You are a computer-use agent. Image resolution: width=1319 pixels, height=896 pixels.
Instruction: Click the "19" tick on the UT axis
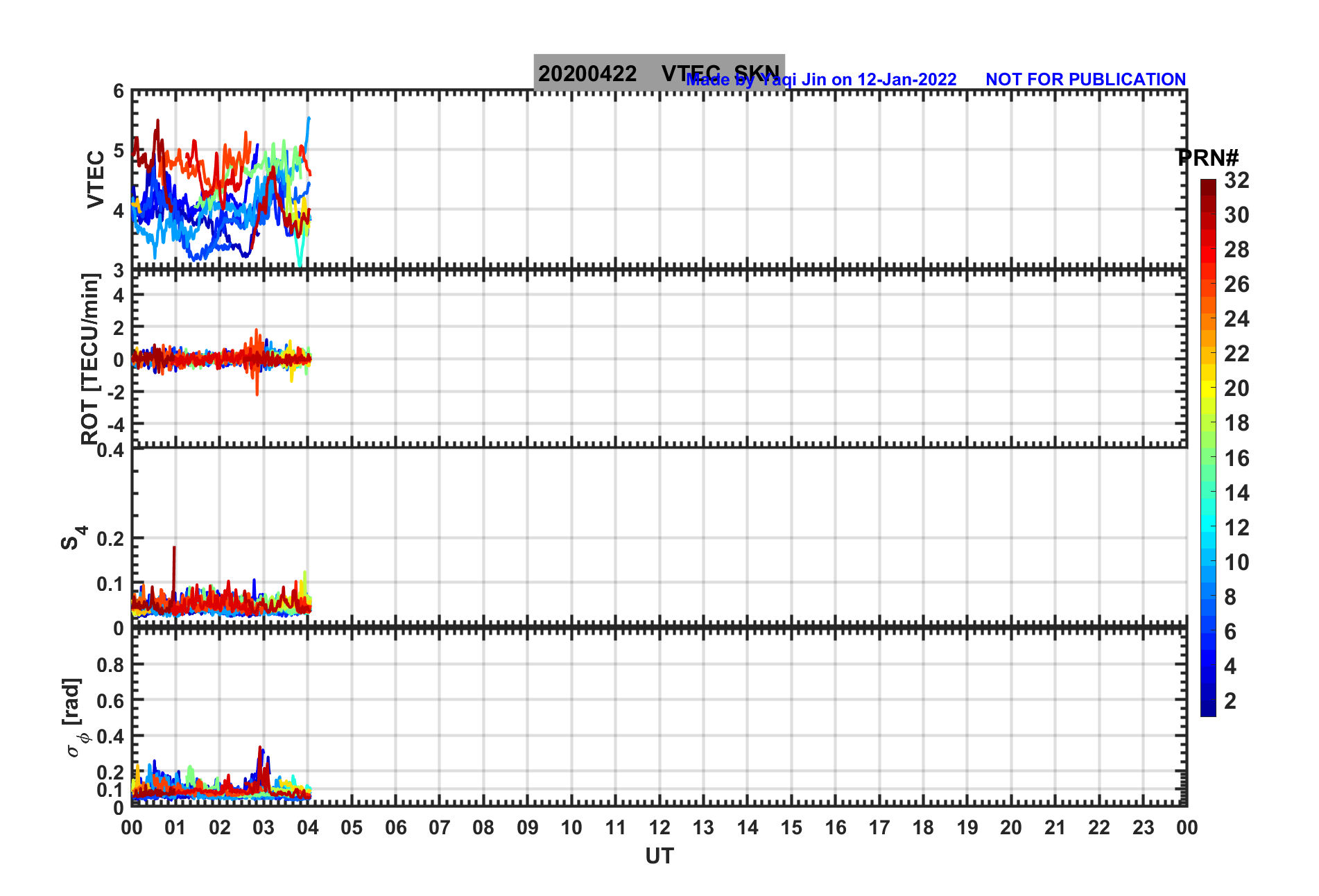click(967, 827)
